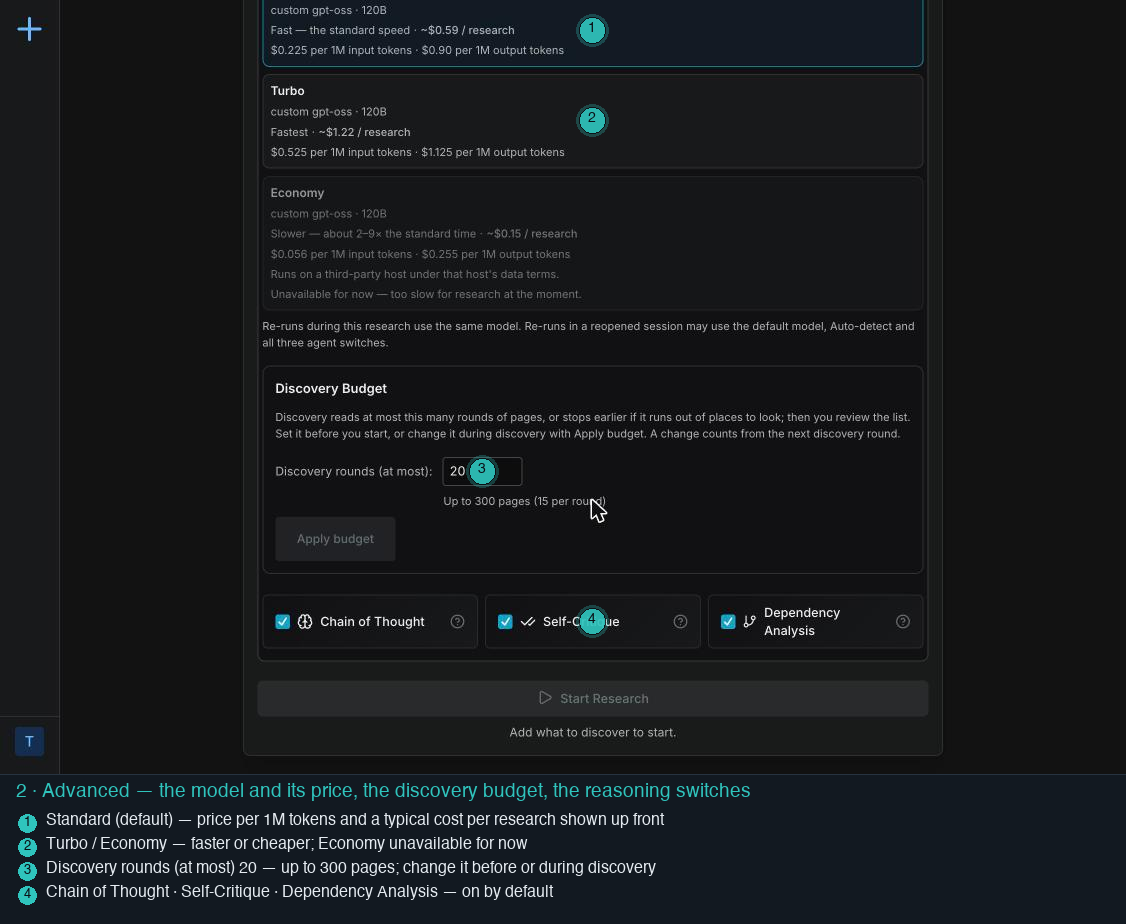
Task: Click the play icon on Start Research
Action: click(x=545, y=698)
